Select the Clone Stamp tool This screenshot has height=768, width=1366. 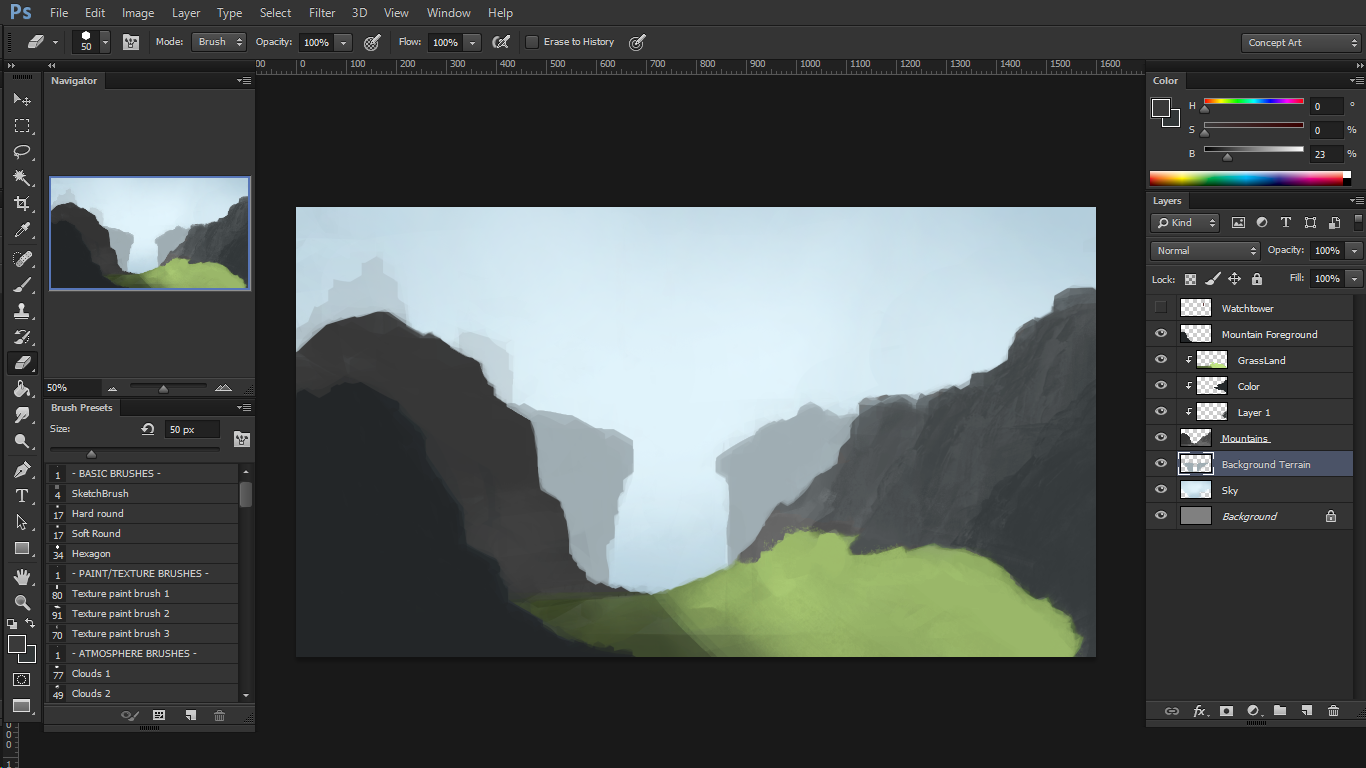click(22, 311)
